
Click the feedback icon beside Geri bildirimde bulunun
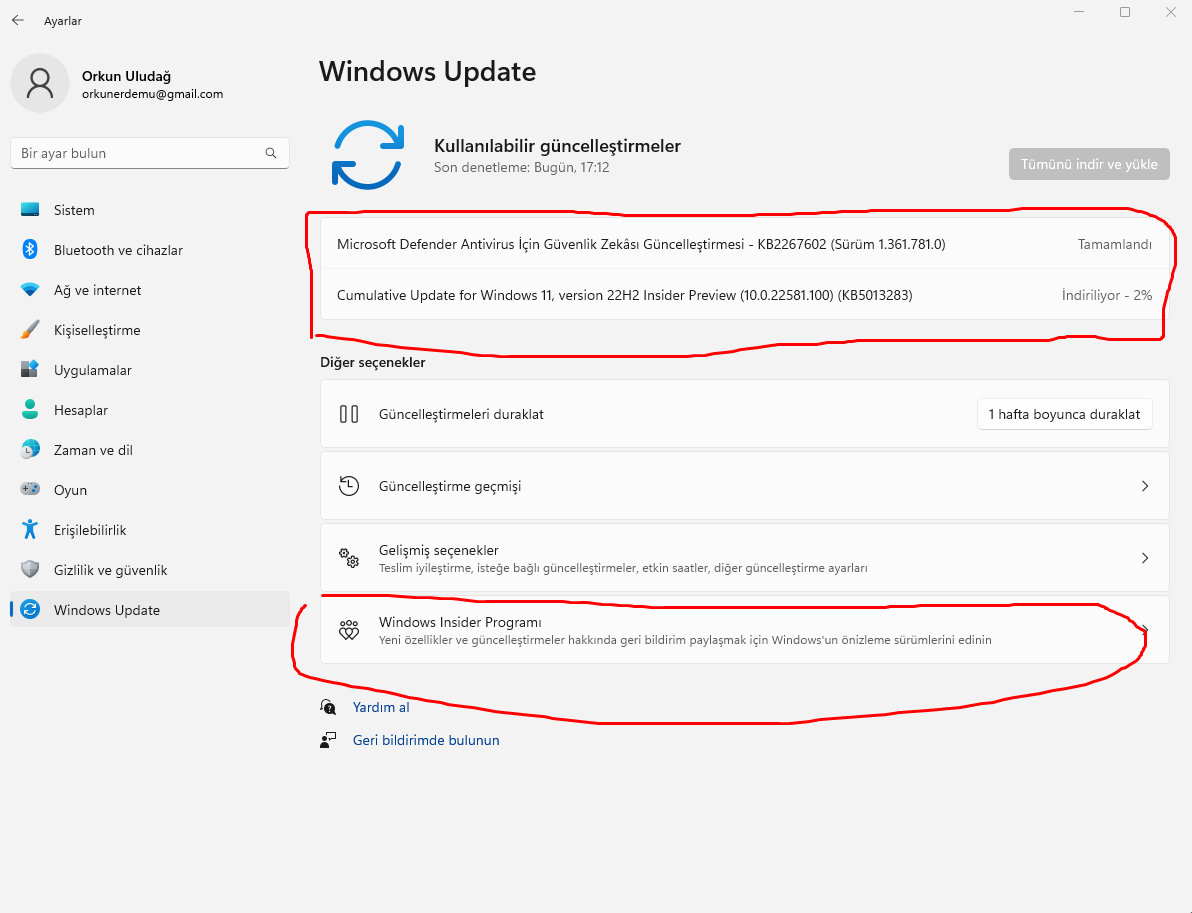328,740
